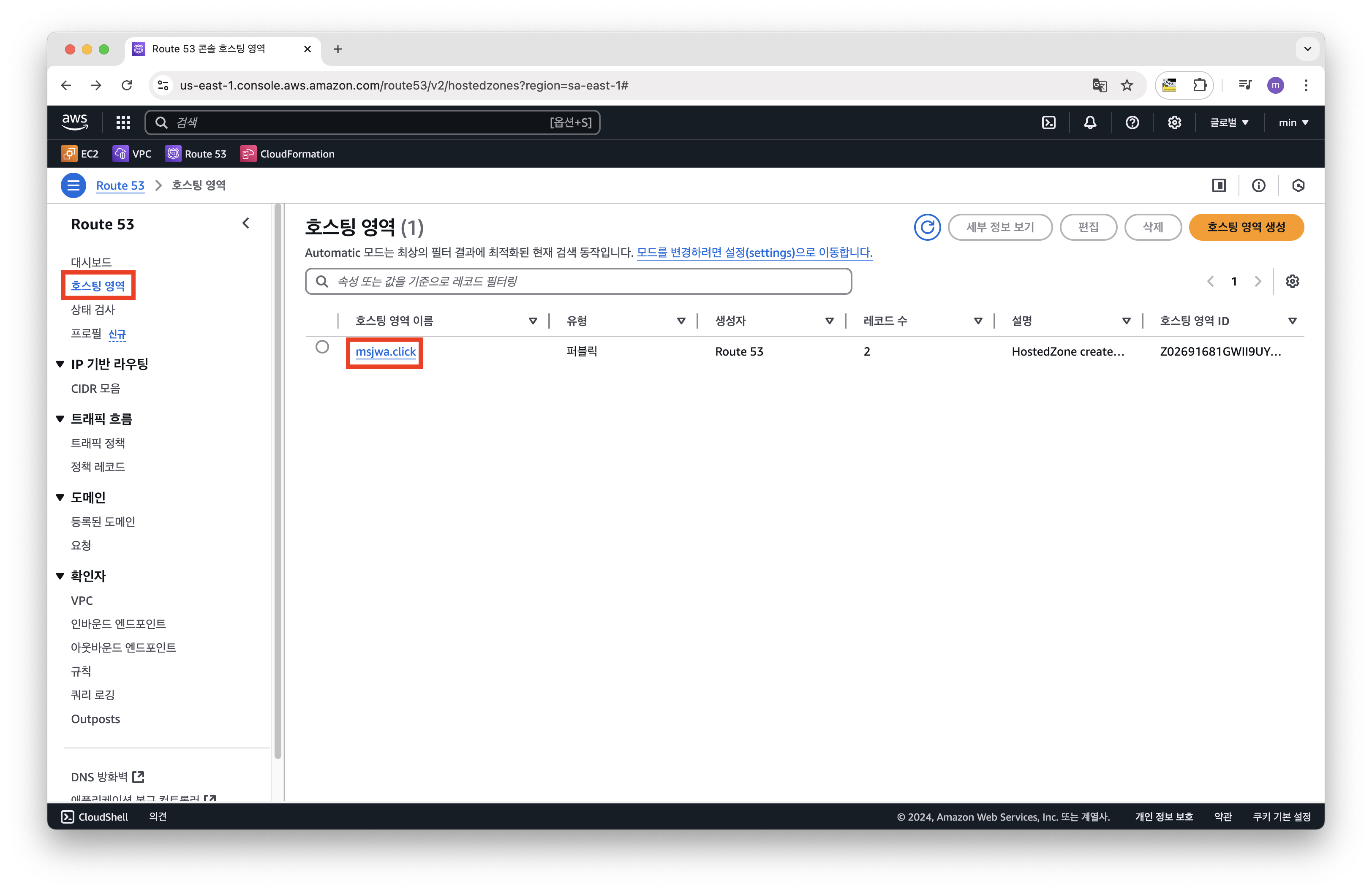The height and width of the screenshot is (892, 1372).
Task: Open the AWS services grid menu
Action: pyautogui.click(x=123, y=123)
